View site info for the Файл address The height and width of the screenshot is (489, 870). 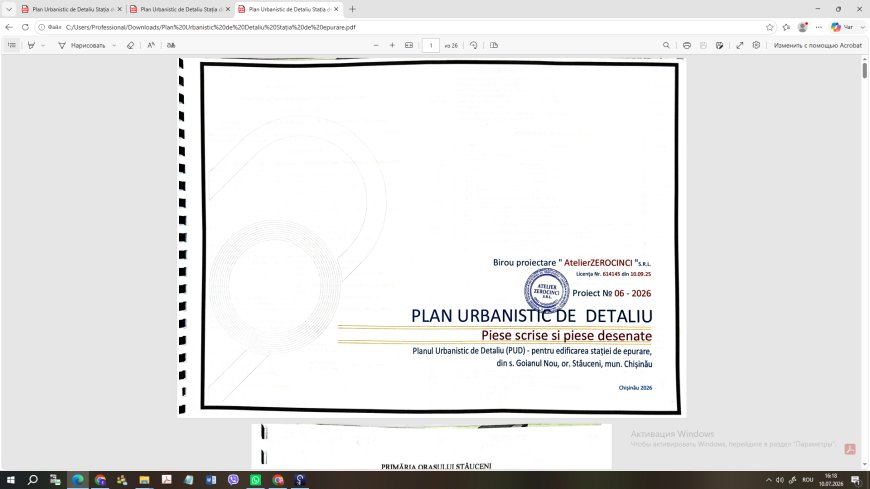50,27
